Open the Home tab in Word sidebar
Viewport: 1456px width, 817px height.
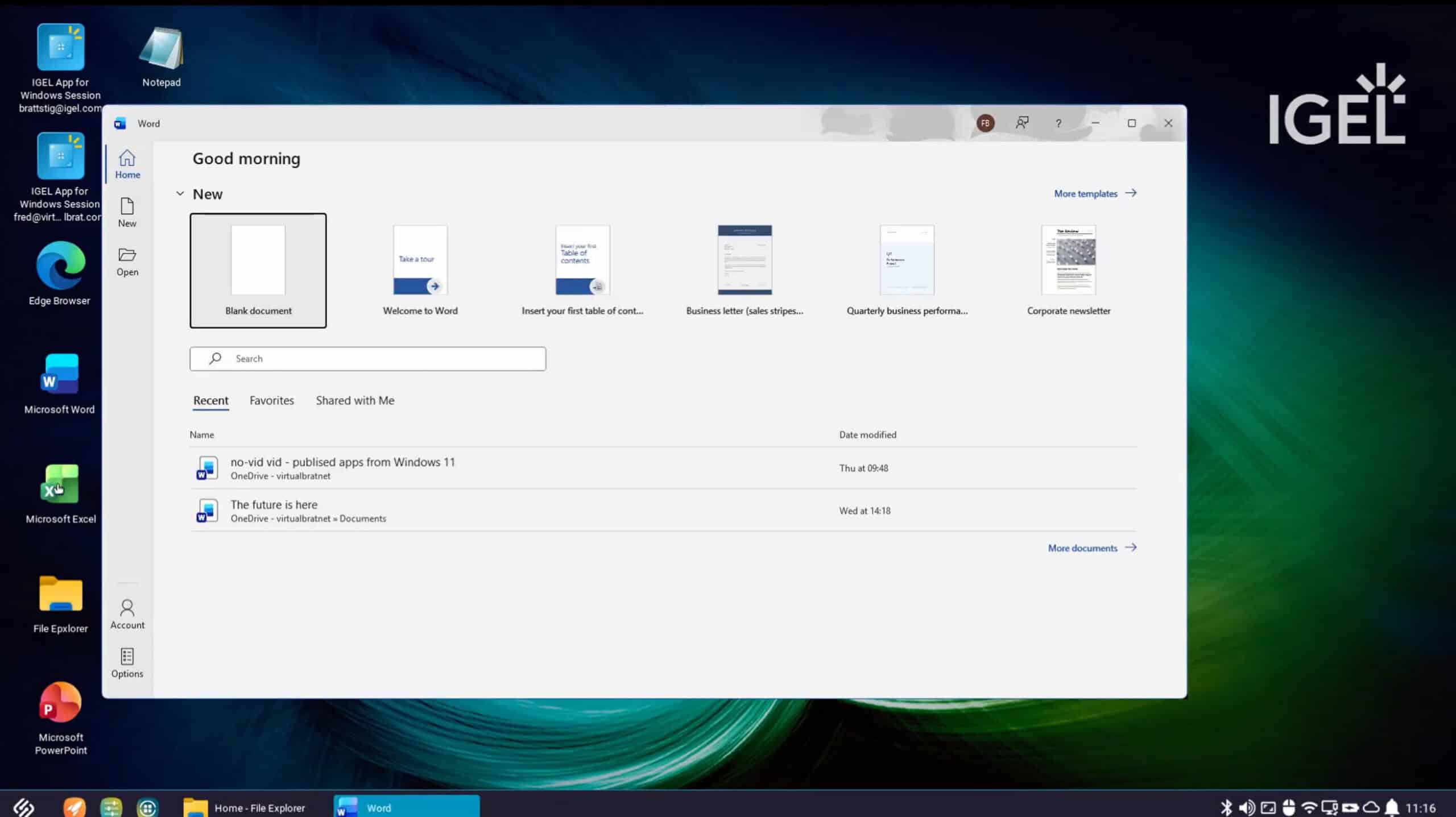click(127, 164)
